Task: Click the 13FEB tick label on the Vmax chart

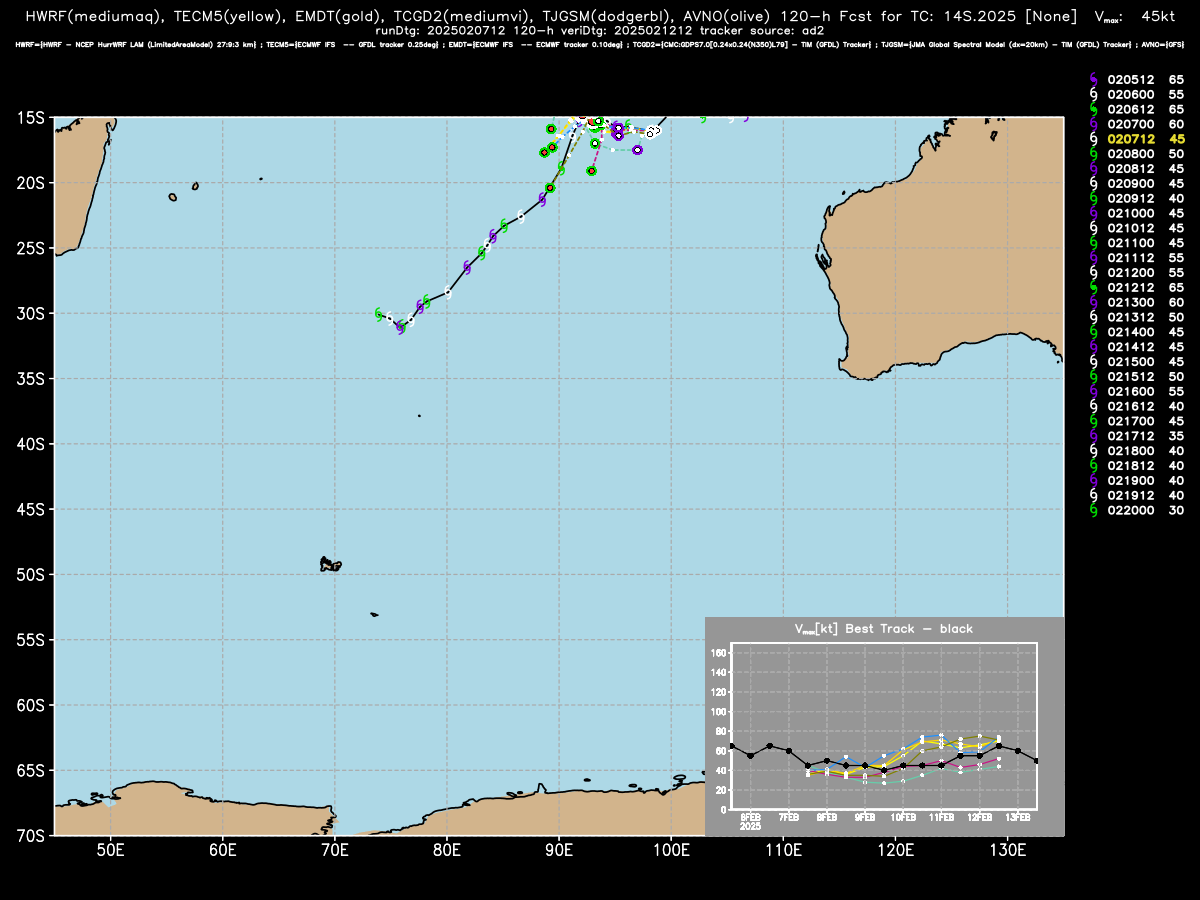Action: 1018,817
